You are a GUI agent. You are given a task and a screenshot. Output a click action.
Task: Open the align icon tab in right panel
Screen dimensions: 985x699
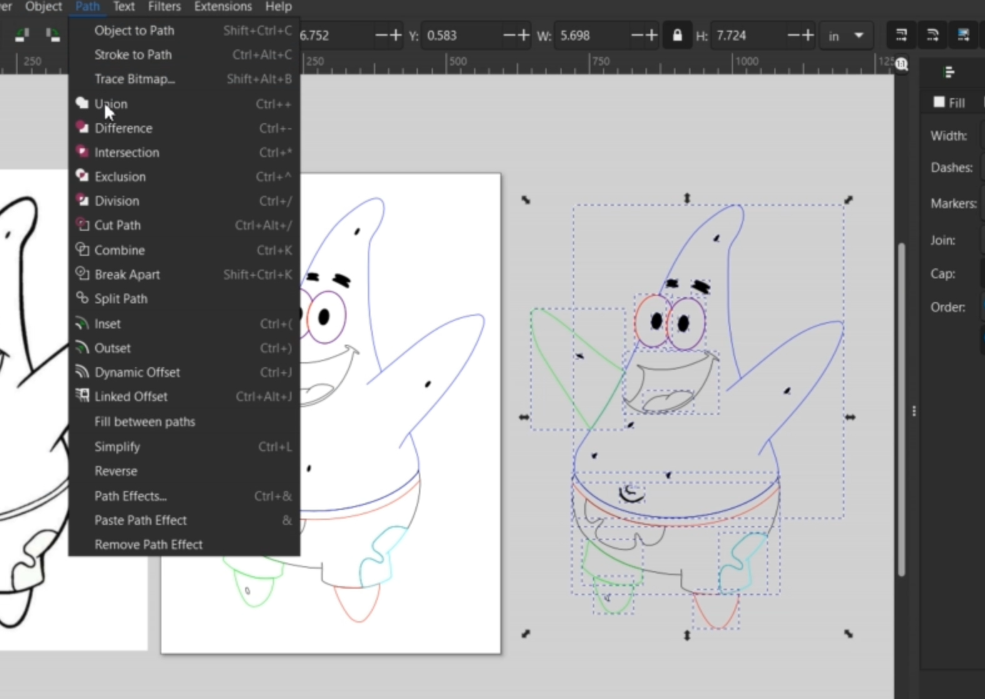pyautogui.click(x=949, y=72)
